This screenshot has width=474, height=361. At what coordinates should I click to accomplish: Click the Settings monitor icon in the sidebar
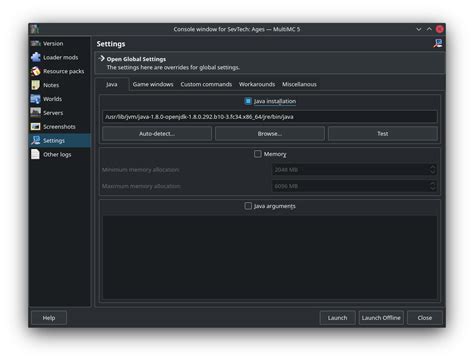pos(35,140)
